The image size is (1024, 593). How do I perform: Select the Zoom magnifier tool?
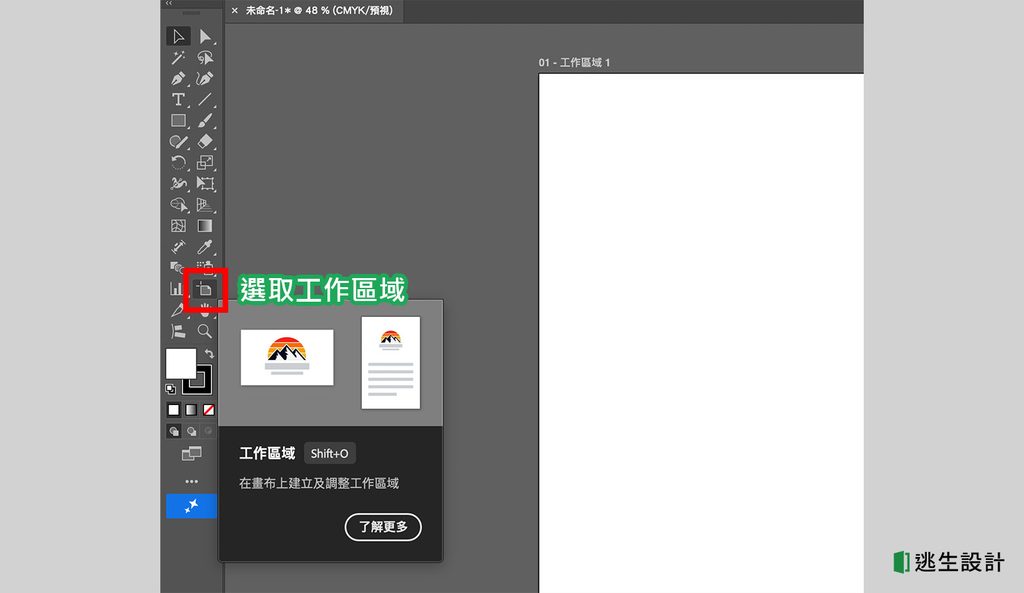(x=205, y=331)
